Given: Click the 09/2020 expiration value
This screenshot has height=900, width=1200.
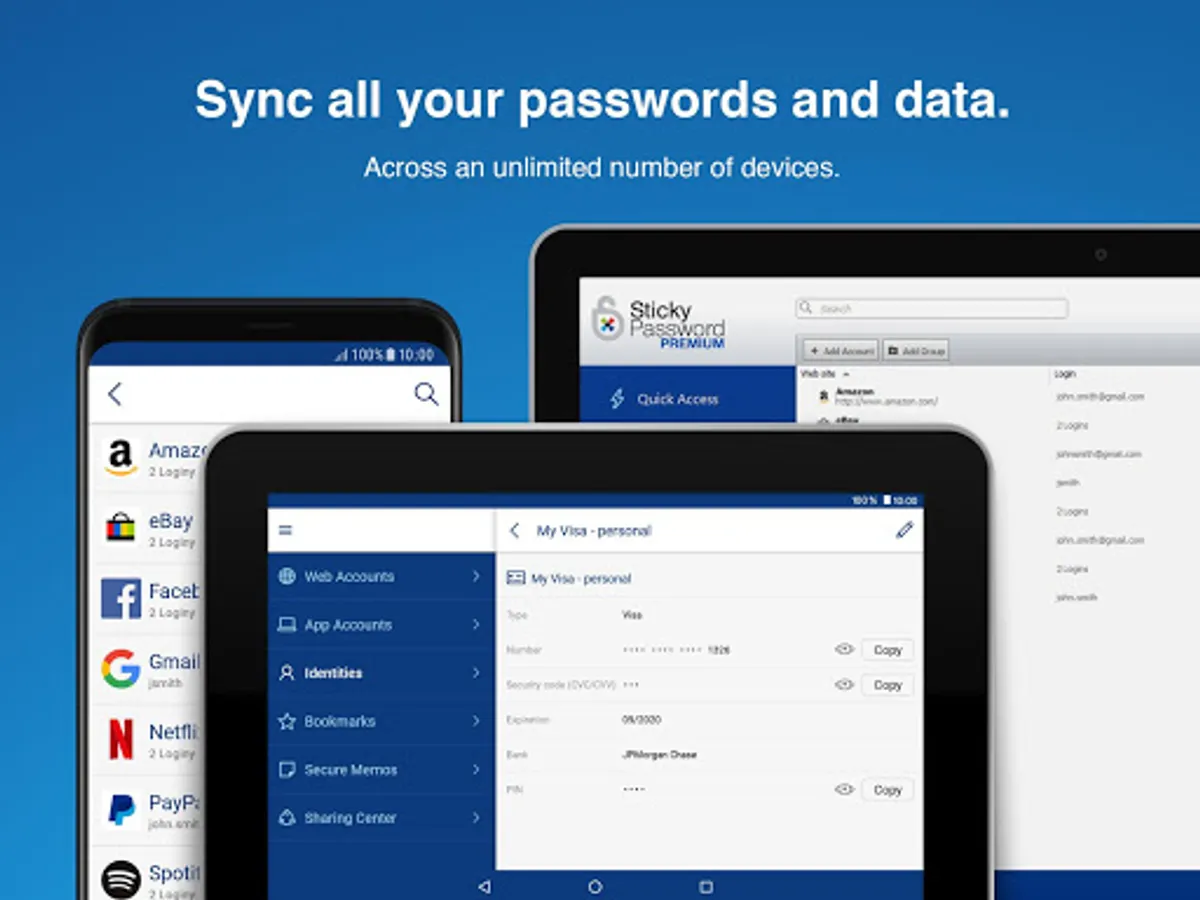Looking at the screenshot, I should [641, 719].
